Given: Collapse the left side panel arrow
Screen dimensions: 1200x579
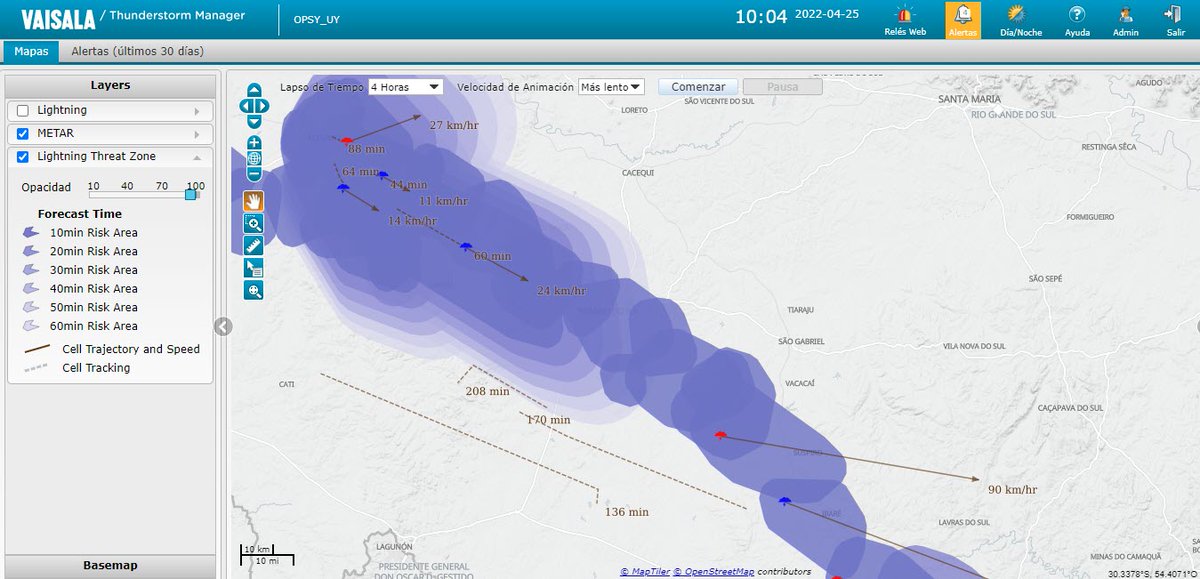Looking at the screenshot, I should point(223,326).
